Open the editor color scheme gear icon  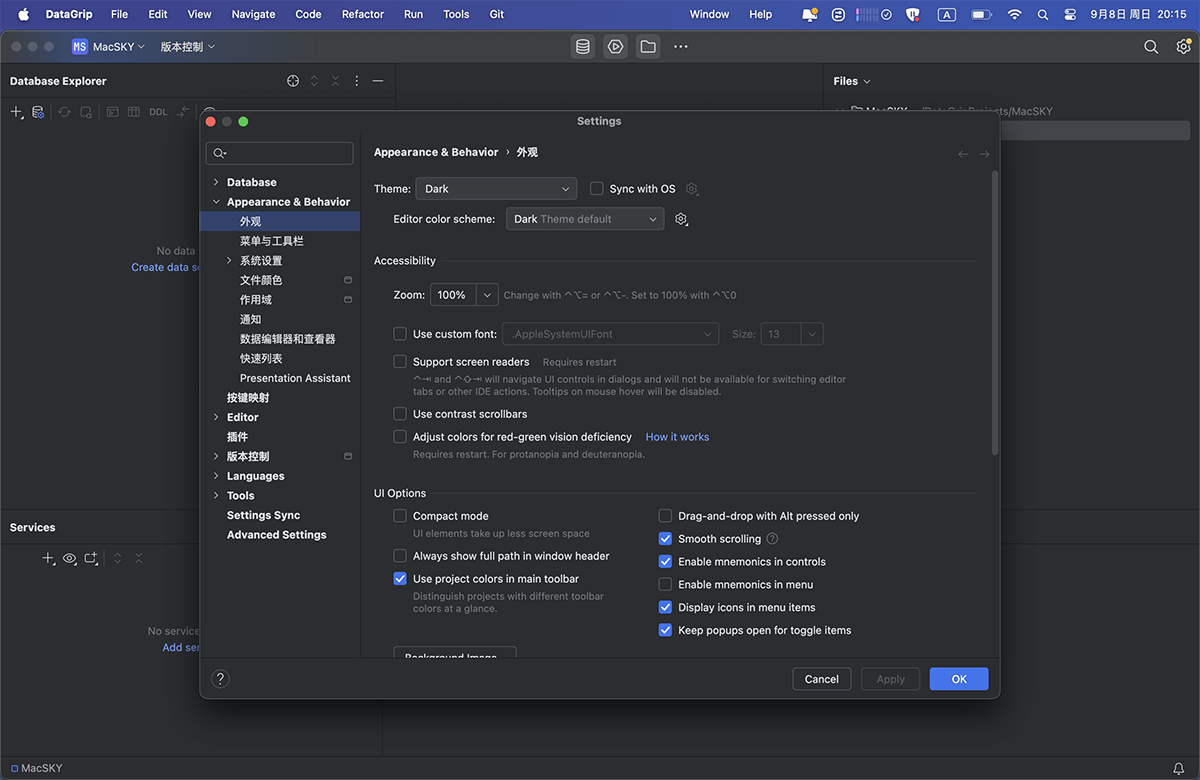point(682,219)
